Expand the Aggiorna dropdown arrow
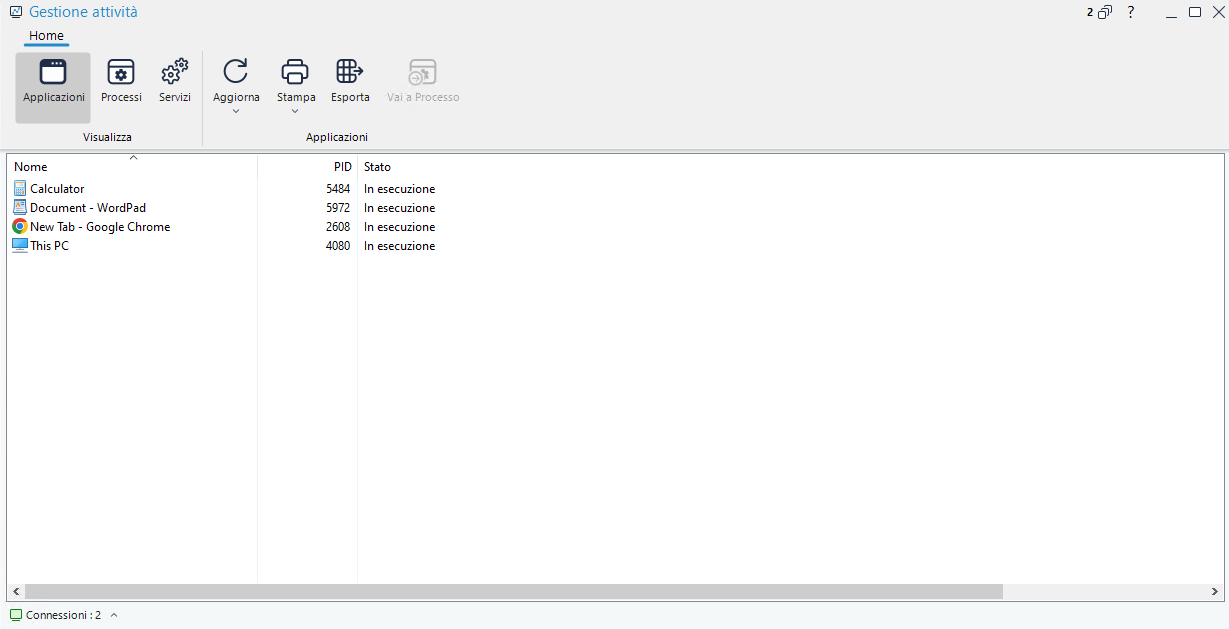The height and width of the screenshot is (629, 1229). pos(236,111)
